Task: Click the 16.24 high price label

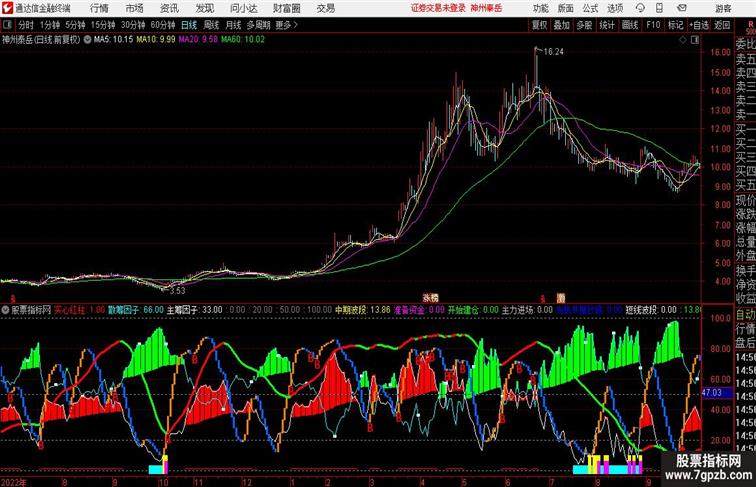Action: click(554, 52)
